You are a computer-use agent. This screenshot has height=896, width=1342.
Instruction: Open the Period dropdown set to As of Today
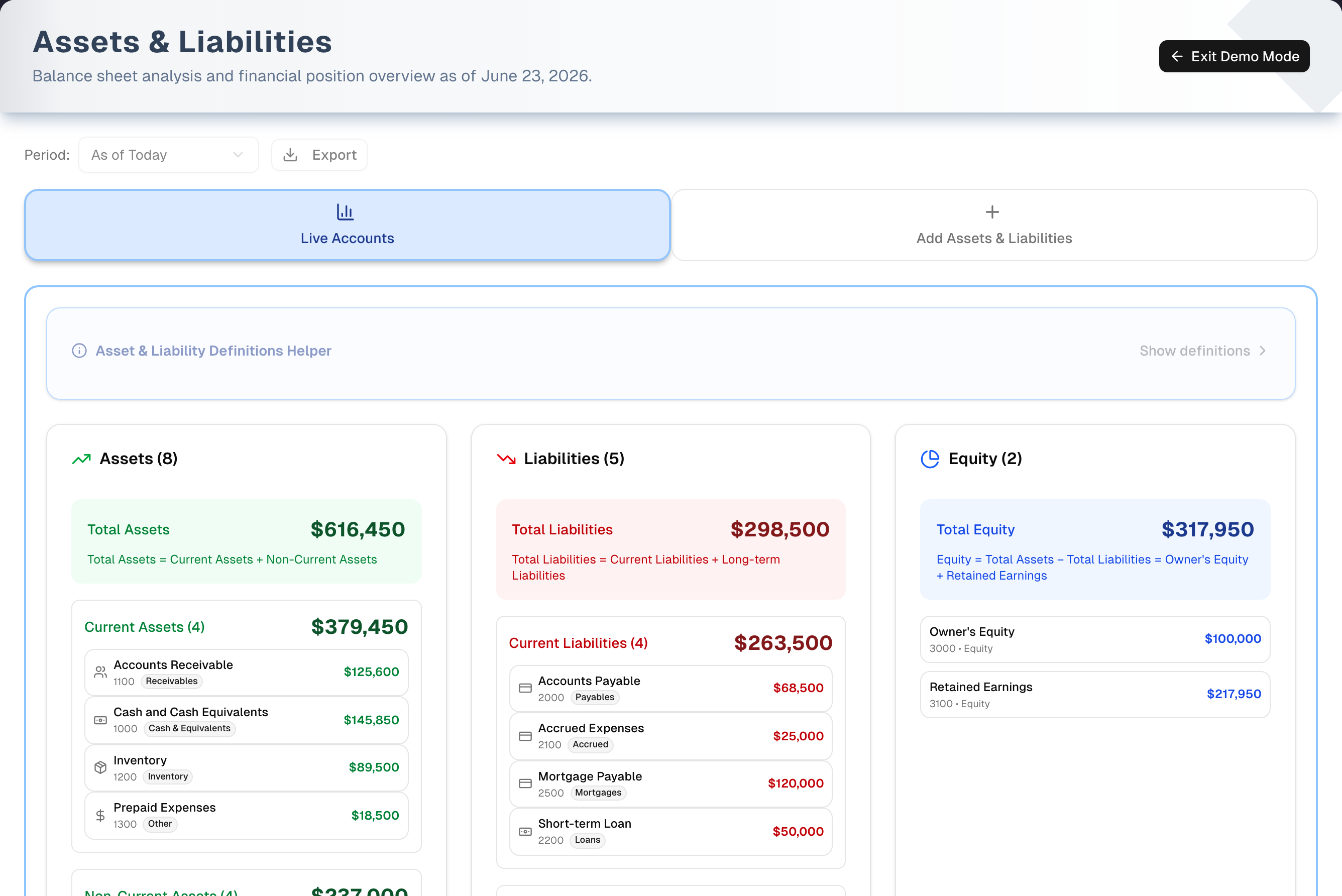coord(169,155)
